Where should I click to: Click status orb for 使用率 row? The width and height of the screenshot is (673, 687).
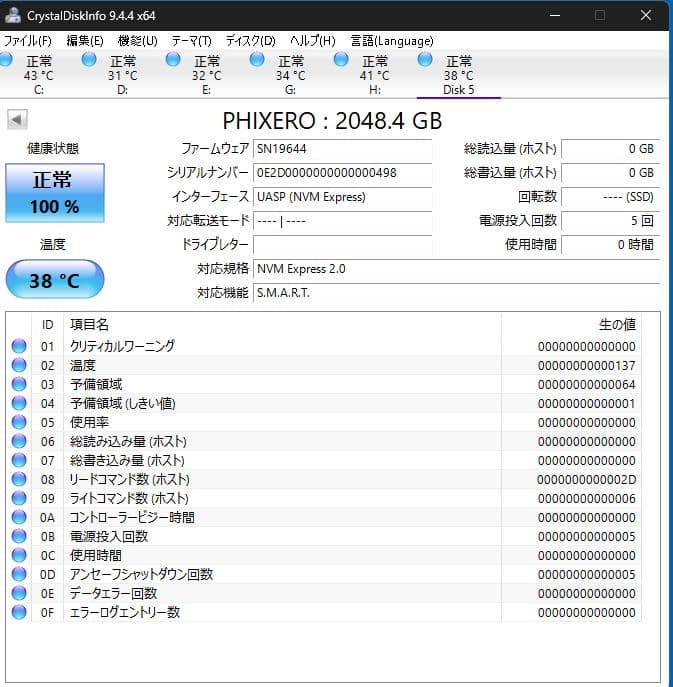19,422
